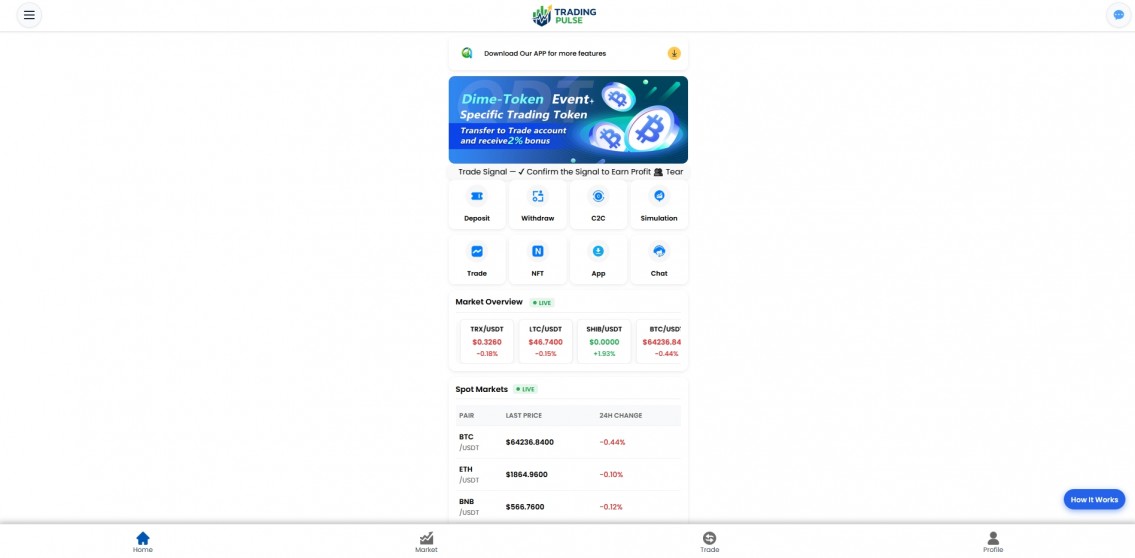
Task: Open the Chat shortcut tile
Action: point(659,260)
